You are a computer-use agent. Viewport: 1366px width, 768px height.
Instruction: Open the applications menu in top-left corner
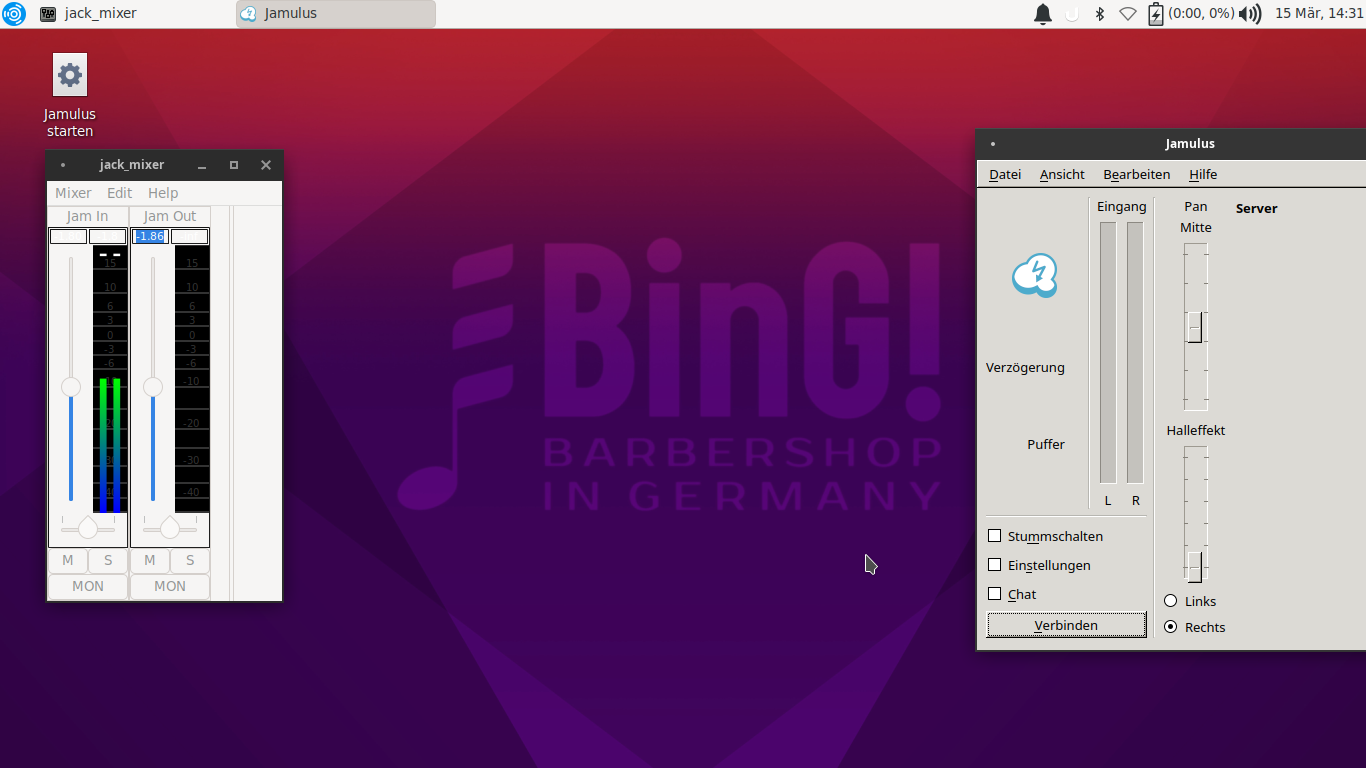click(x=13, y=14)
